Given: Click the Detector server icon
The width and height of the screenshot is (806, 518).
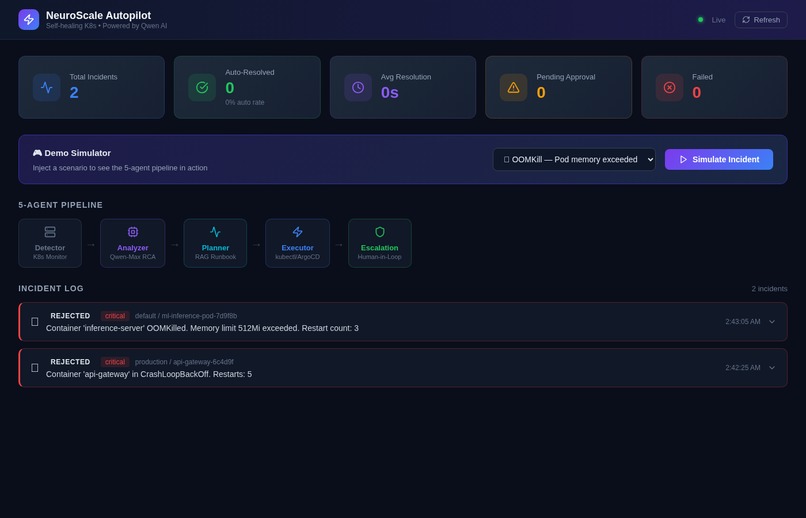Looking at the screenshot, I should (x=50, y=232).
